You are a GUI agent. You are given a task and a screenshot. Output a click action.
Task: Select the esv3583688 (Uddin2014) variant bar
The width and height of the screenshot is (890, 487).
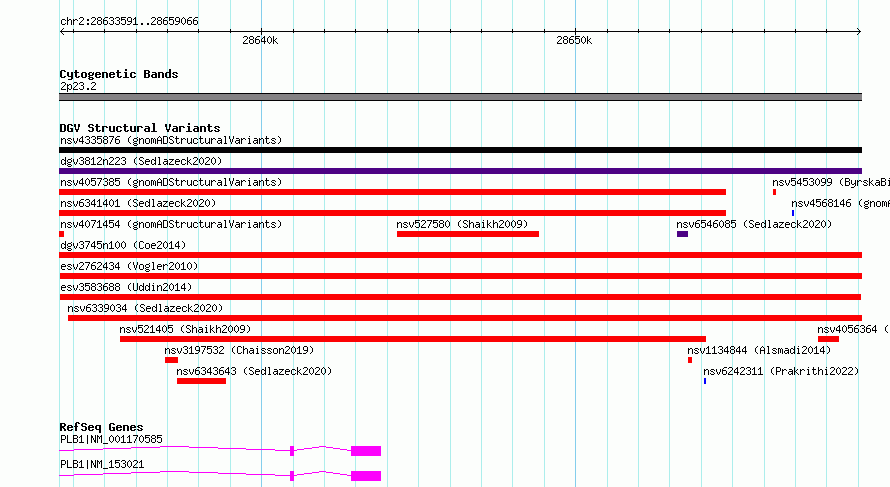[x=460, y=297]
